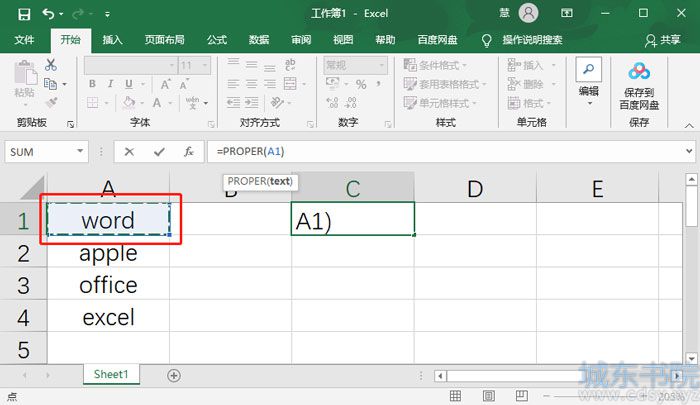Viewport: 700px width, 405px height.
Task: Click the Insert Function fx icon
Action: (x=189, y=152)
